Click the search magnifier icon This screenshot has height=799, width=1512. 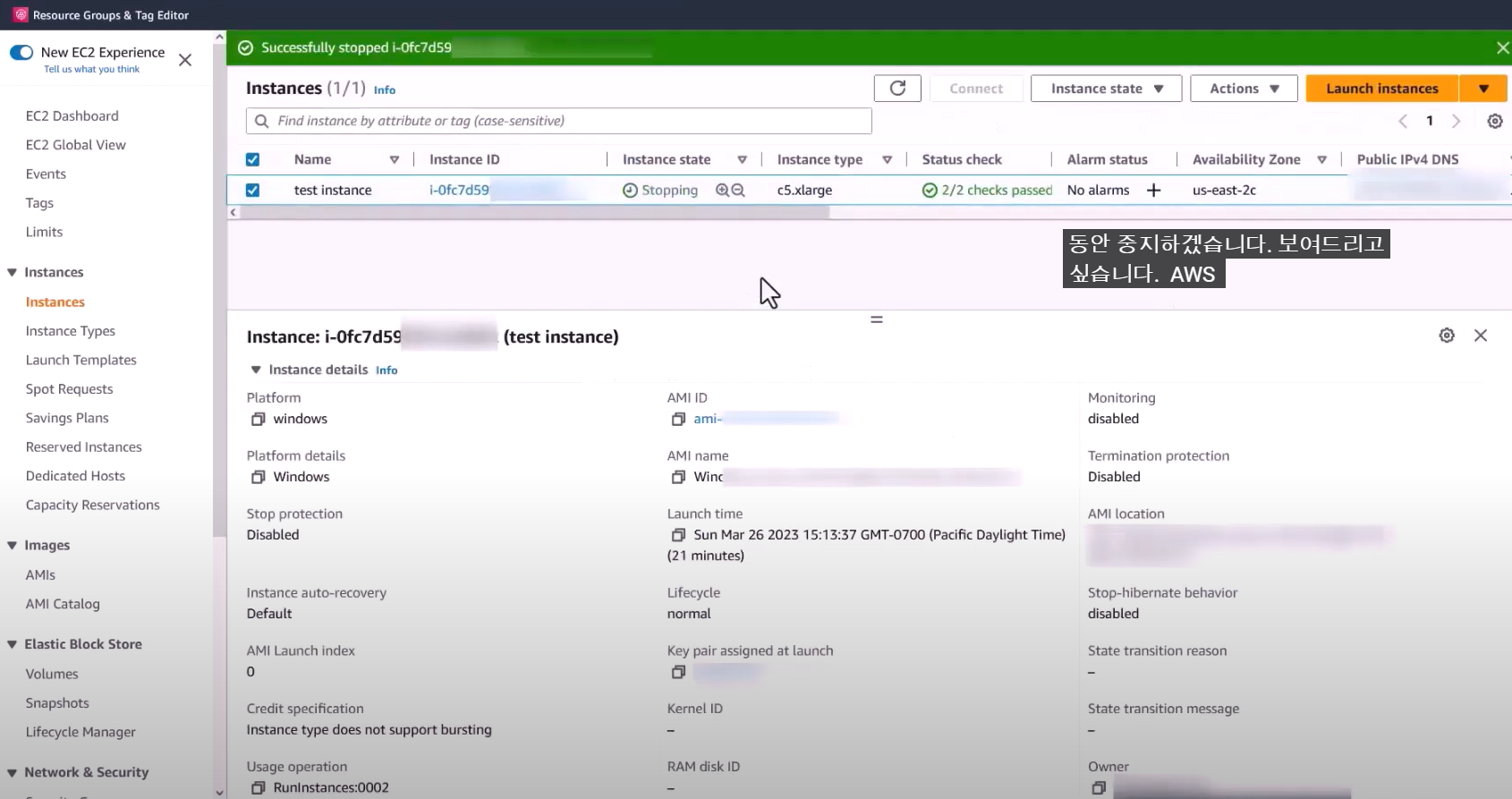click(261, 121)
